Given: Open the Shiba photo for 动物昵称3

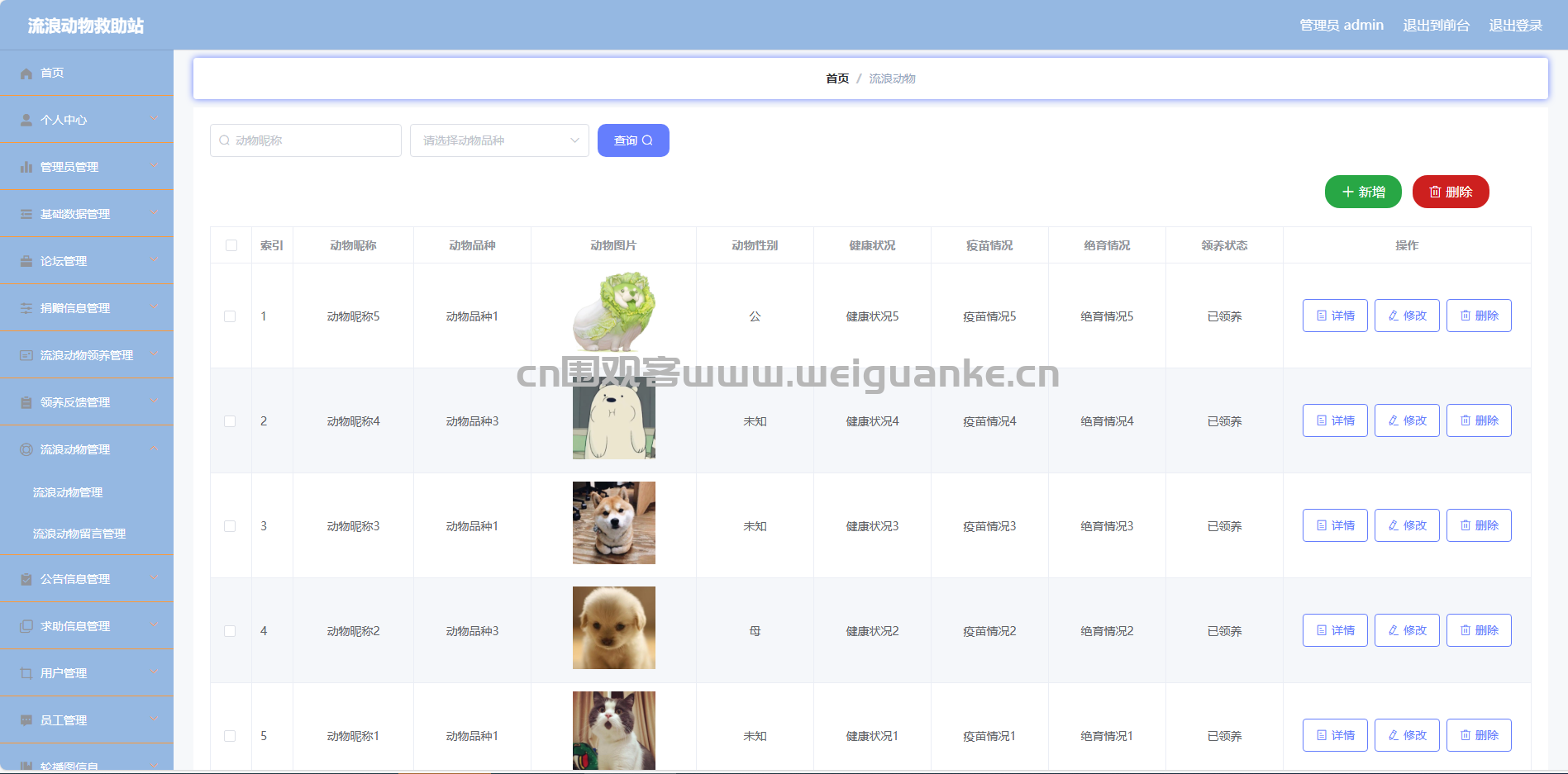Looking at the screenshot, I should (614, 523).
